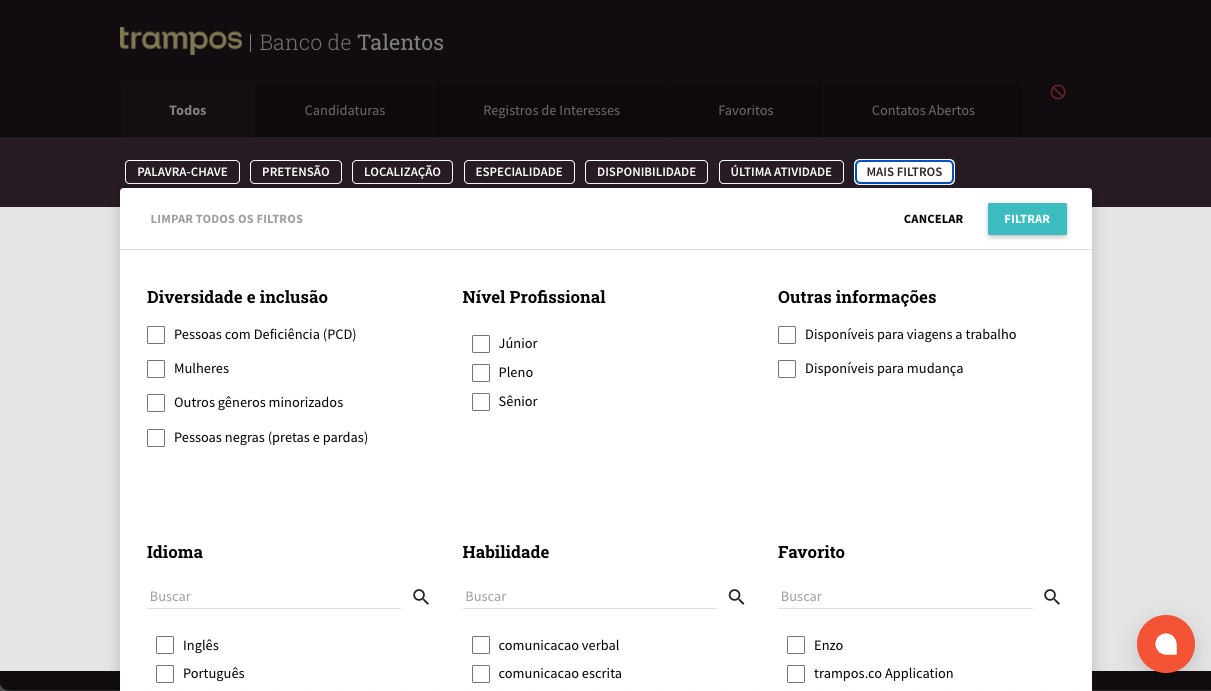Check trampos.co Application favorite
The image size is (1211, 691).
tap(796, 674)
